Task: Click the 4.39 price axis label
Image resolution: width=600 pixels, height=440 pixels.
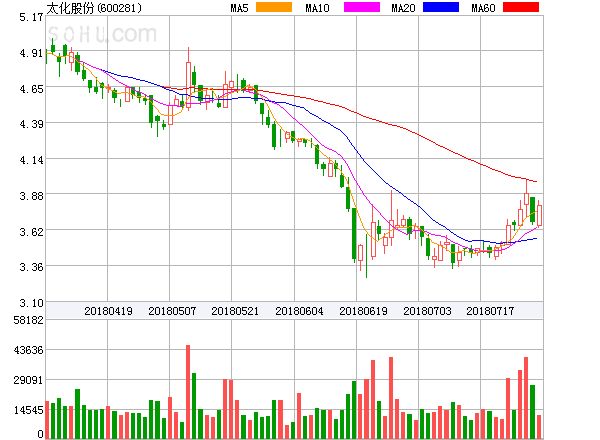Action: click(x=31, y=124)
